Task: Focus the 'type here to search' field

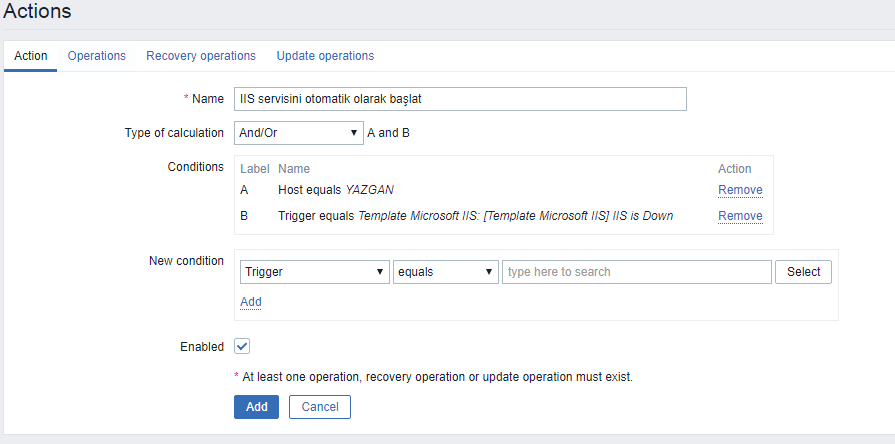Action: [x=637, y=272]
